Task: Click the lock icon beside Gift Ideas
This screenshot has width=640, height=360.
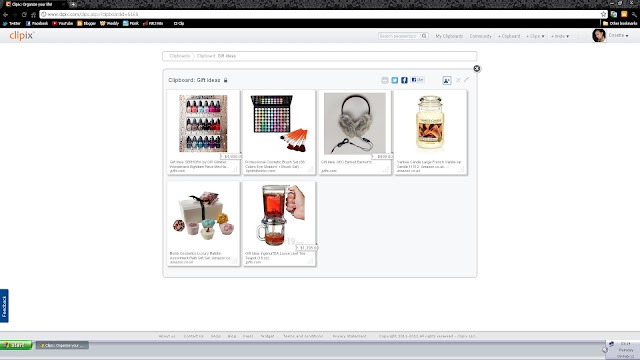Action: 225,80
